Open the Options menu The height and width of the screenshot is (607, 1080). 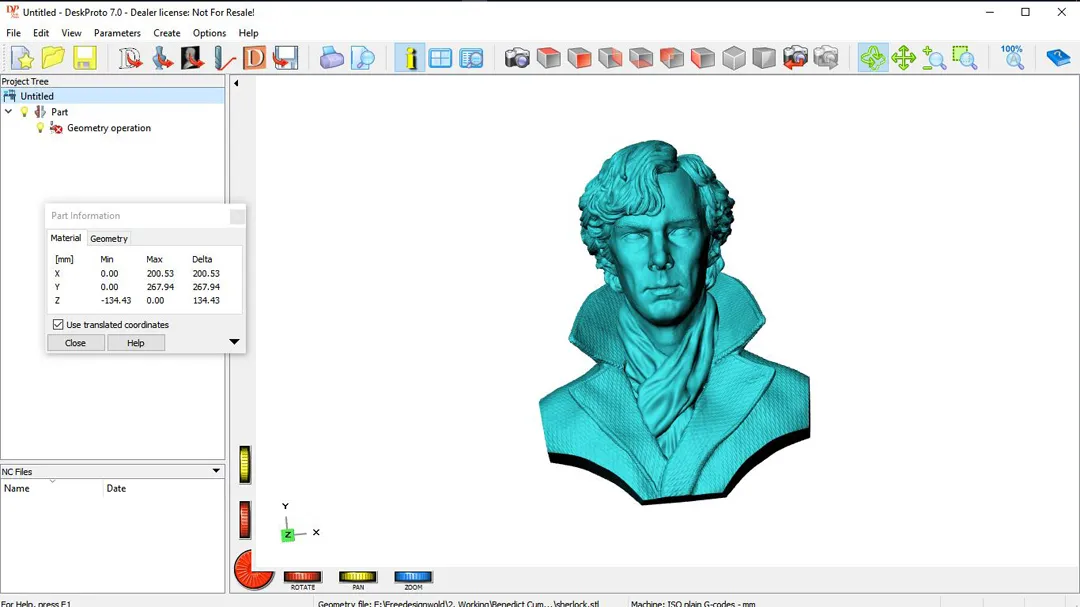tap(209, 33)
